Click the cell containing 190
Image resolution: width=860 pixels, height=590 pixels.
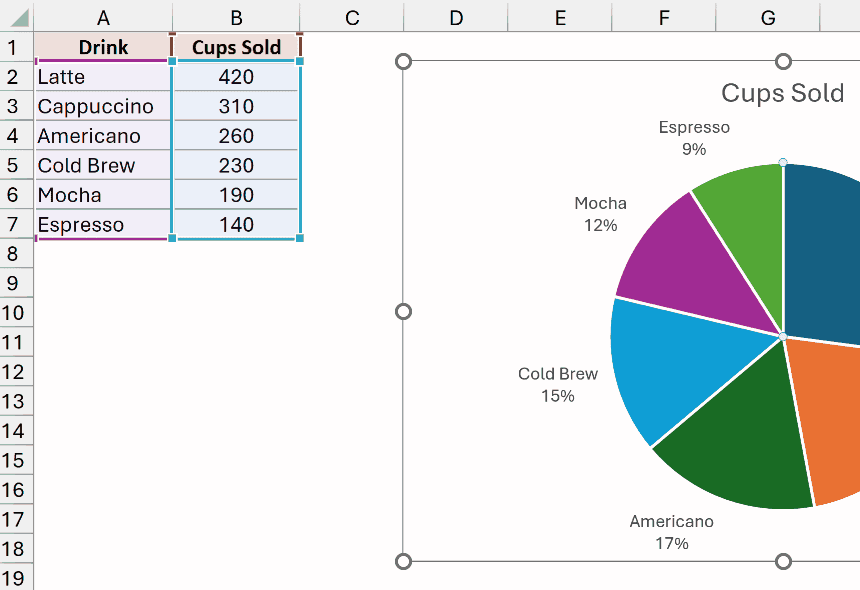pyautogui.click(x=236, y=195)
